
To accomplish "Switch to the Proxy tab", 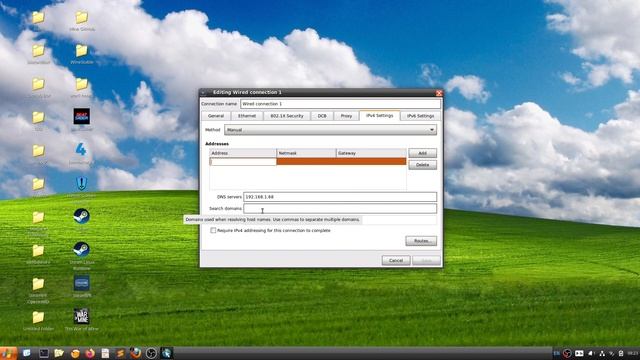I will [346, 116].
